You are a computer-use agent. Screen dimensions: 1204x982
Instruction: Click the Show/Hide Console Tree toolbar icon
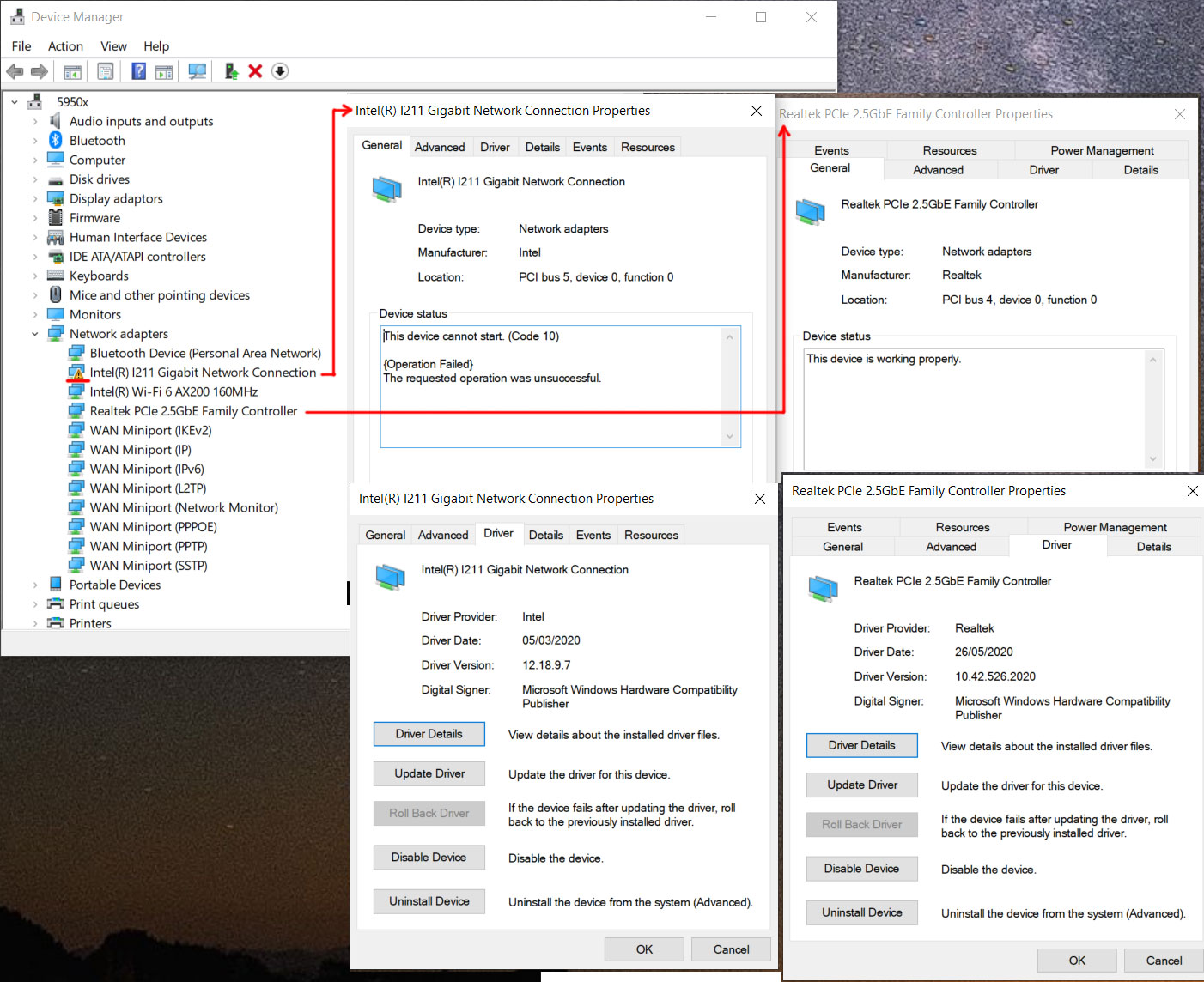click(x=73, y=71)
